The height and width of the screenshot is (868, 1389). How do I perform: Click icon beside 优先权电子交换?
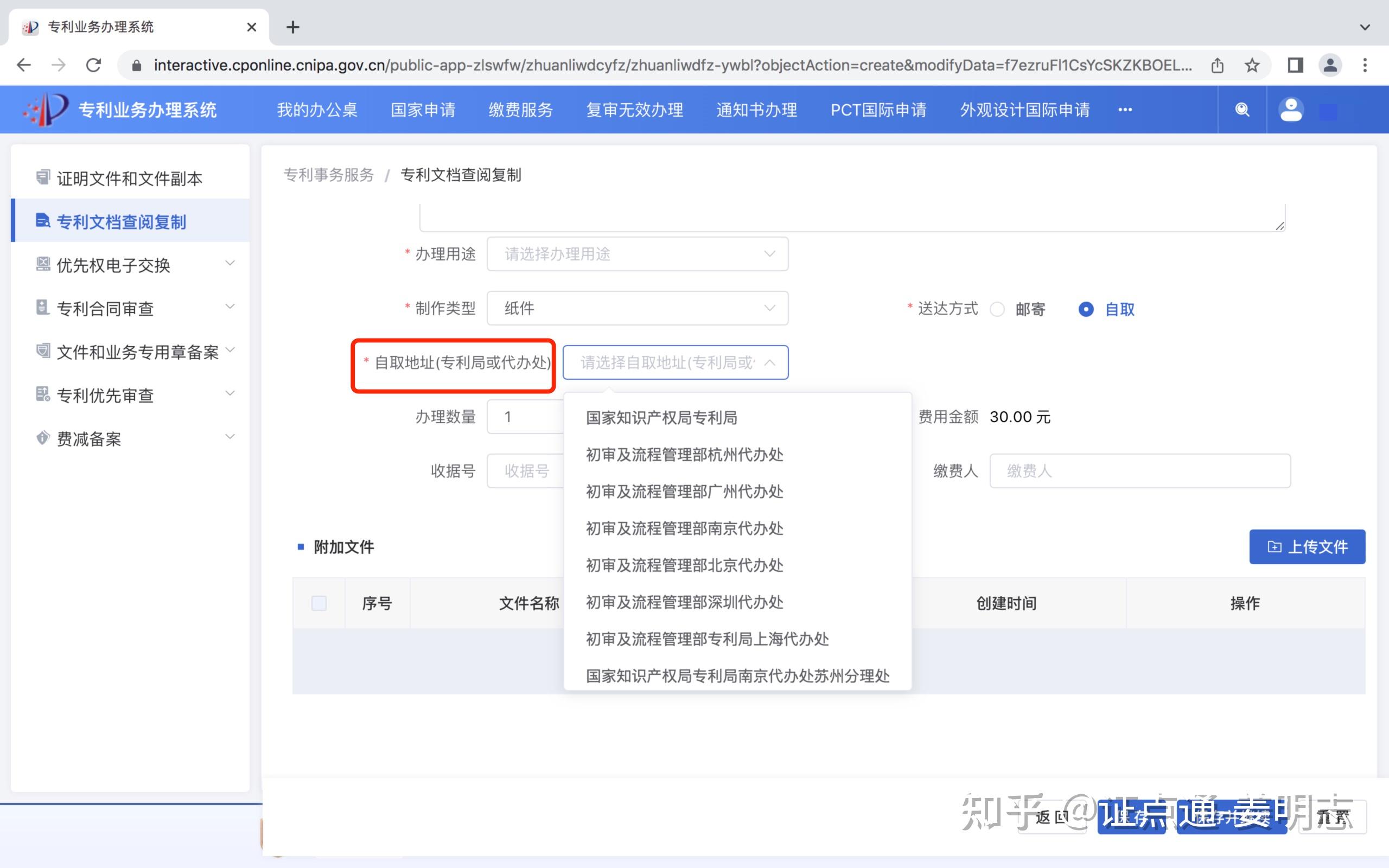[x=43, y=264]
